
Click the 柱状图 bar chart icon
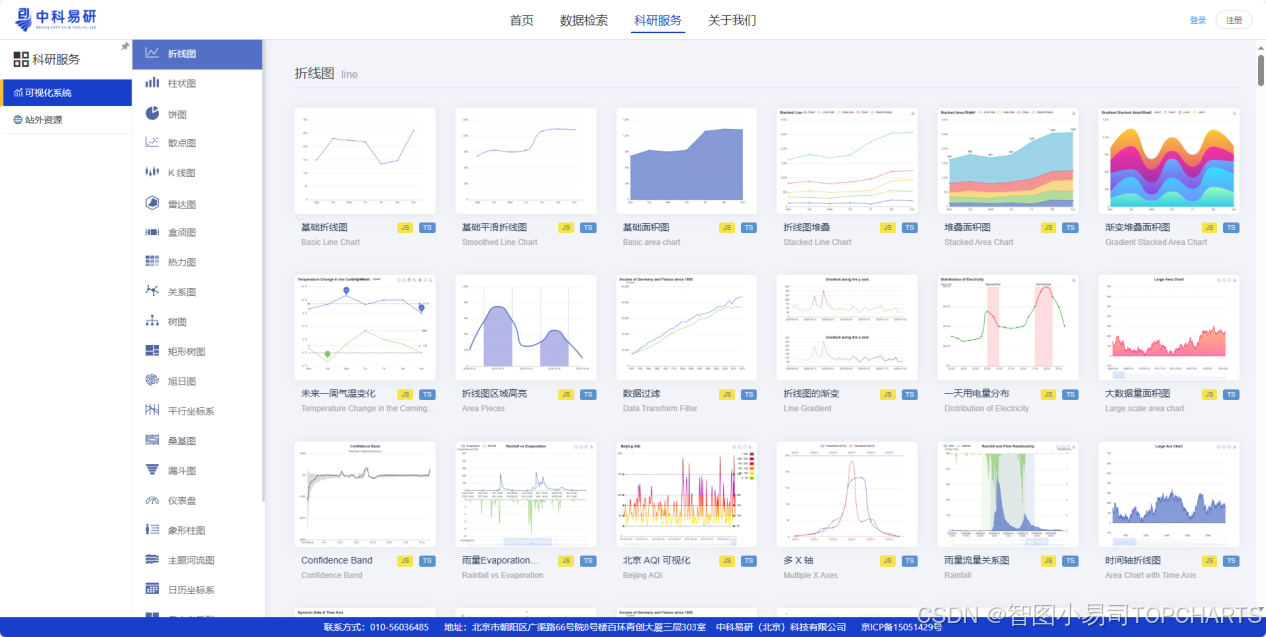[152, 83]
